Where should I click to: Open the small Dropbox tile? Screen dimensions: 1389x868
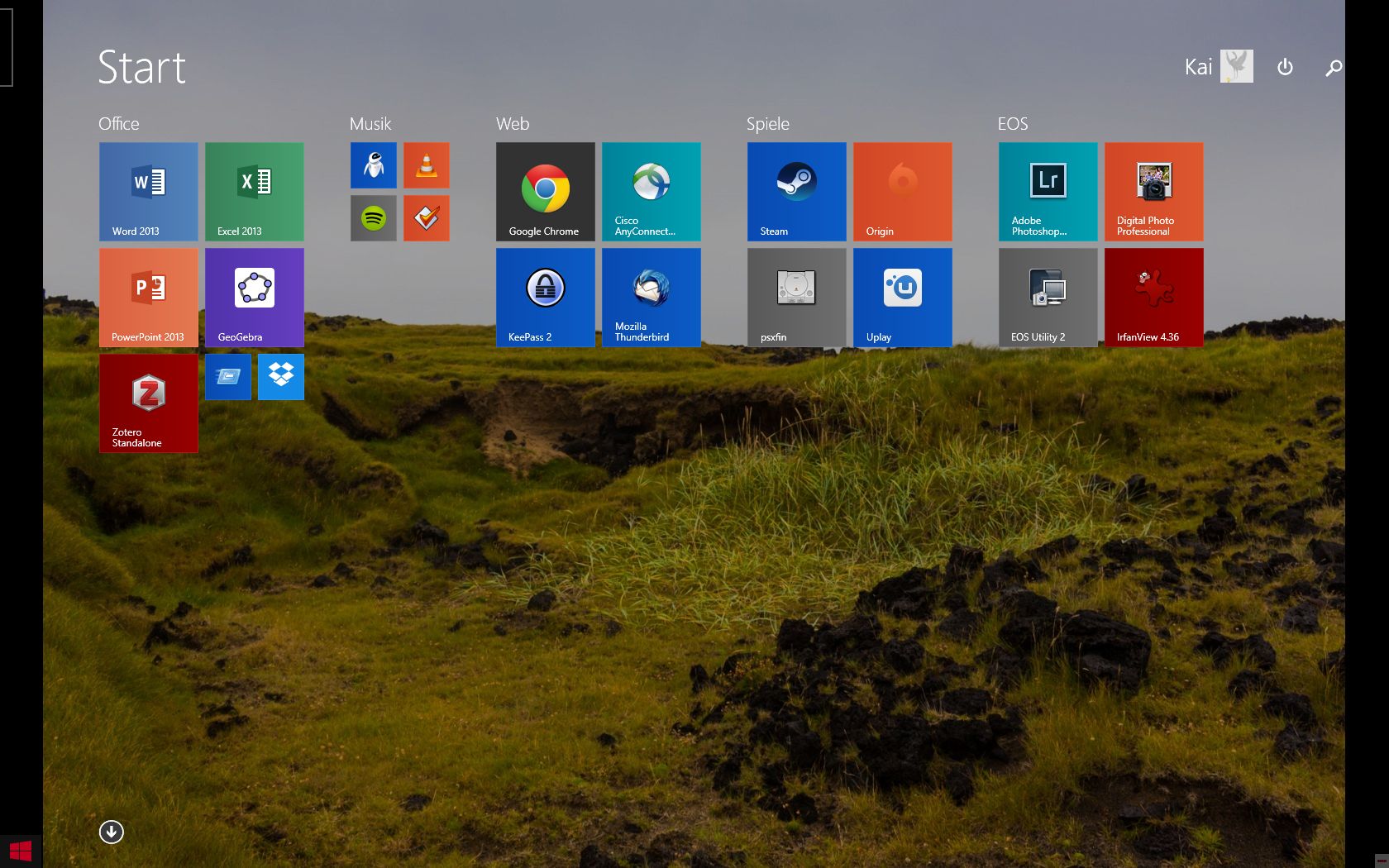click(281, 377)
